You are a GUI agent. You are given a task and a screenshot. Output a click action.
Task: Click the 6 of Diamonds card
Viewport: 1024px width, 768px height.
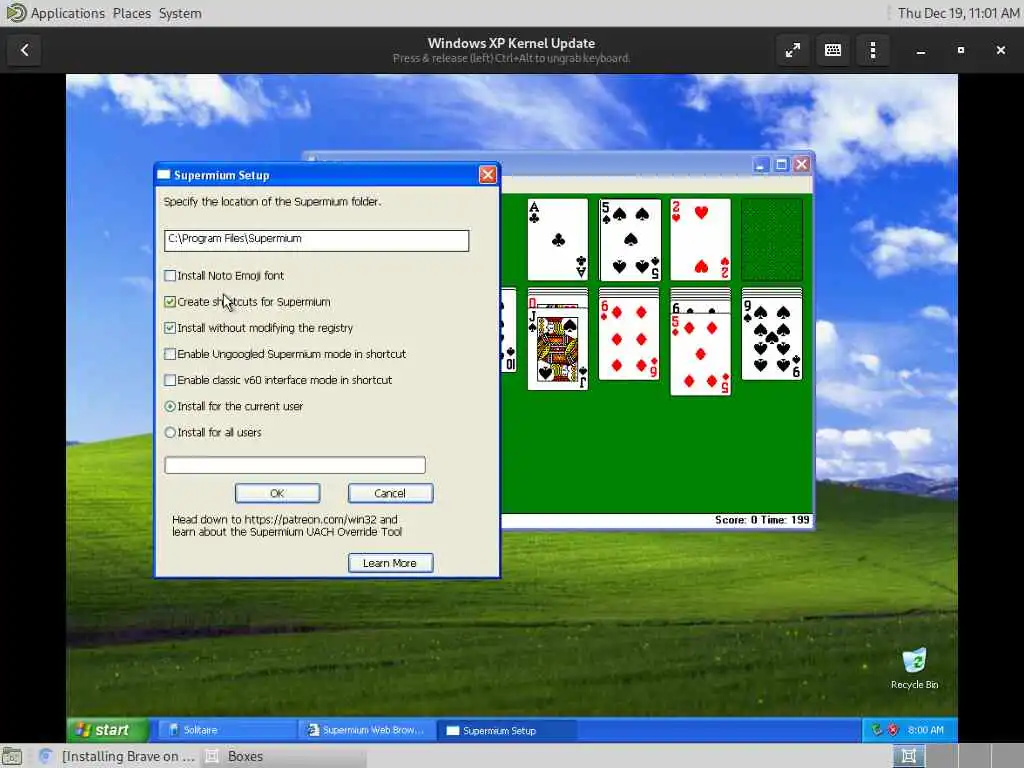(x=630, y=339)
